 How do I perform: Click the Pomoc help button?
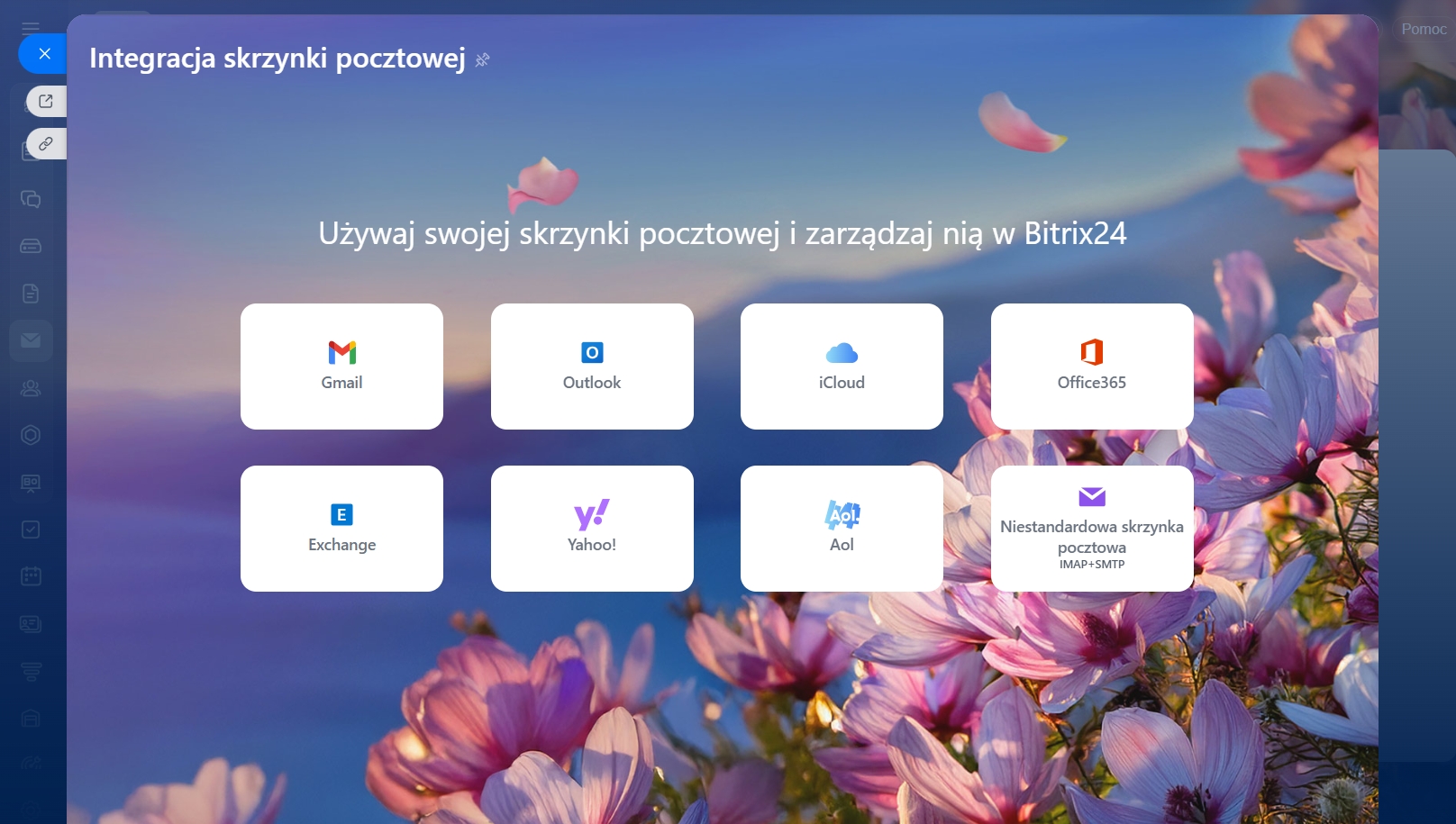pos(1423,29)
